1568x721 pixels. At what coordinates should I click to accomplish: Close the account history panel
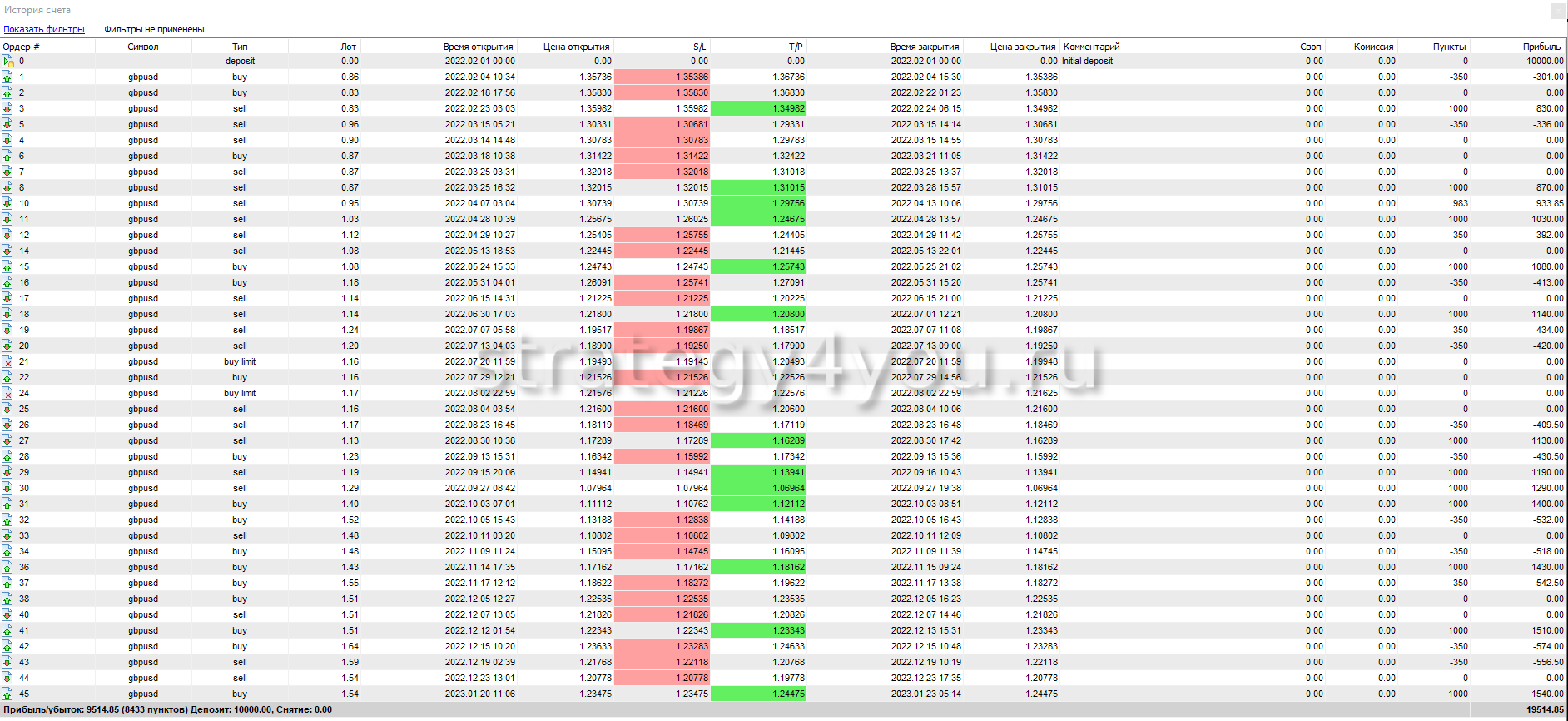1558,11
